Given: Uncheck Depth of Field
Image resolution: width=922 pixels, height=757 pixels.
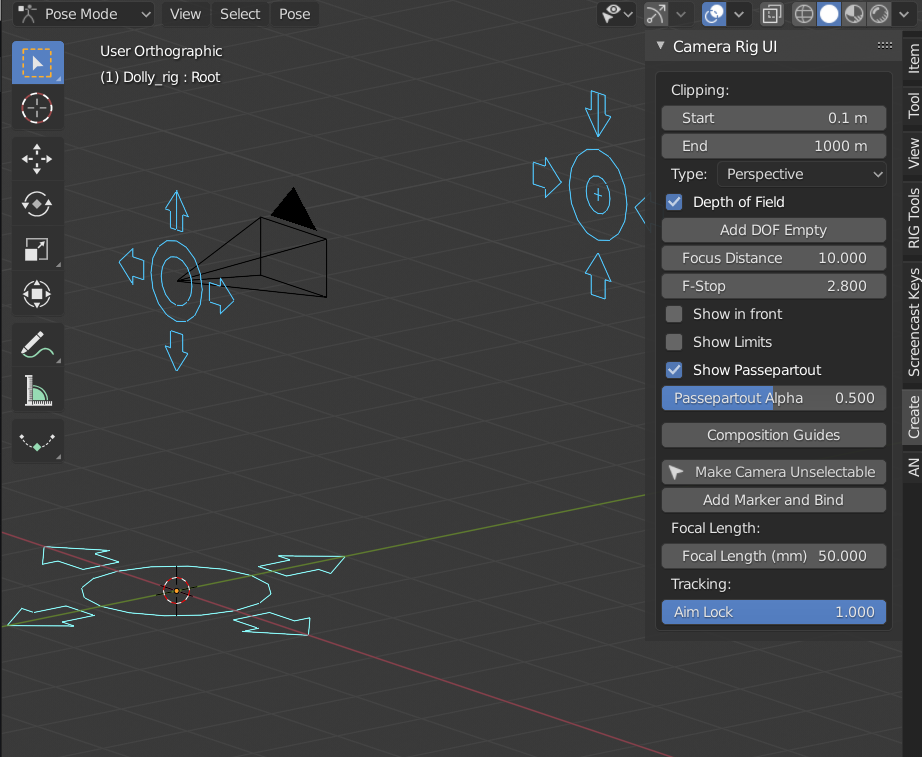Looking at the screenshot, I should [x=674, y=202].
